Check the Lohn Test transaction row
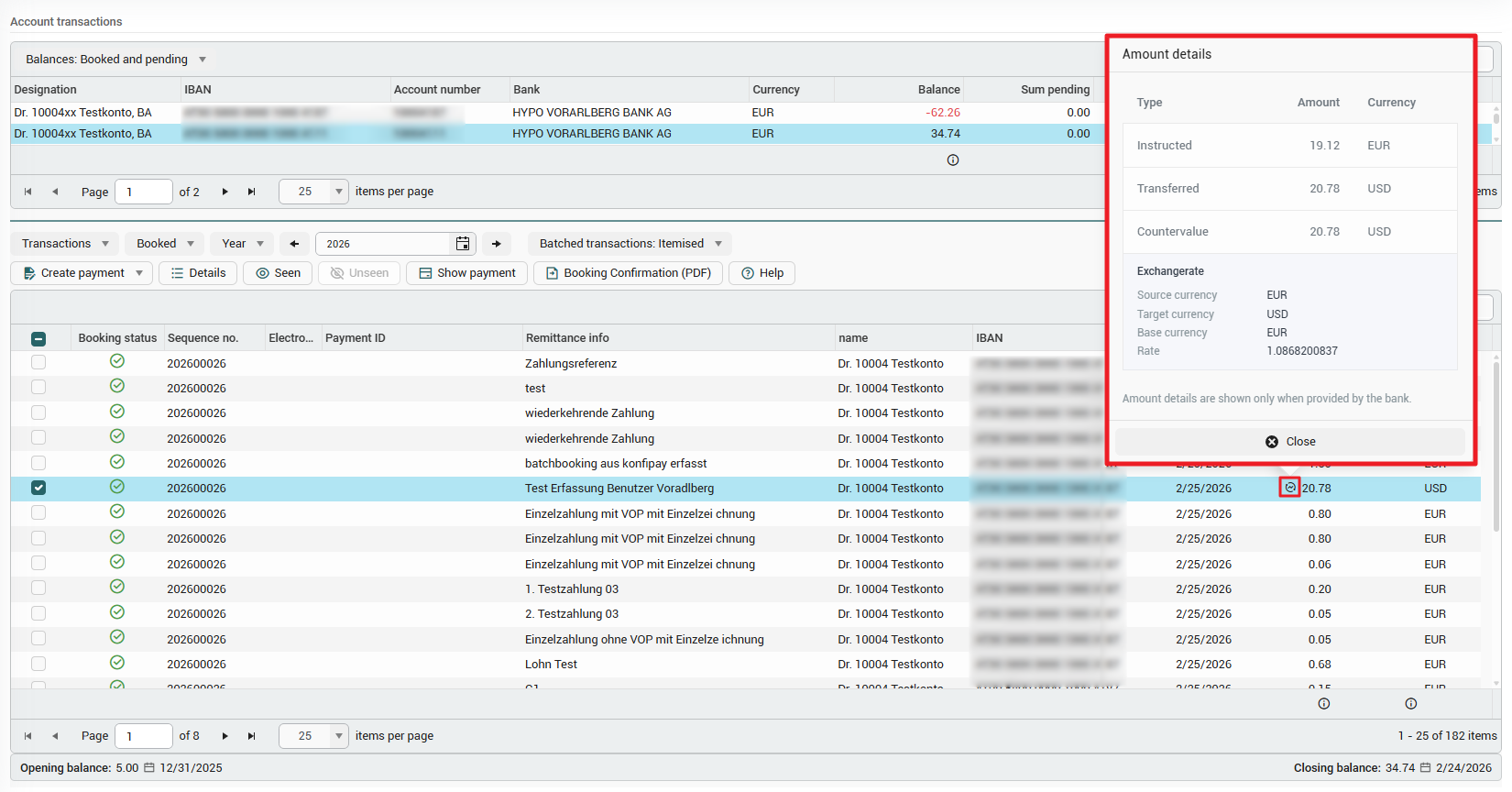 coord(38,664)
